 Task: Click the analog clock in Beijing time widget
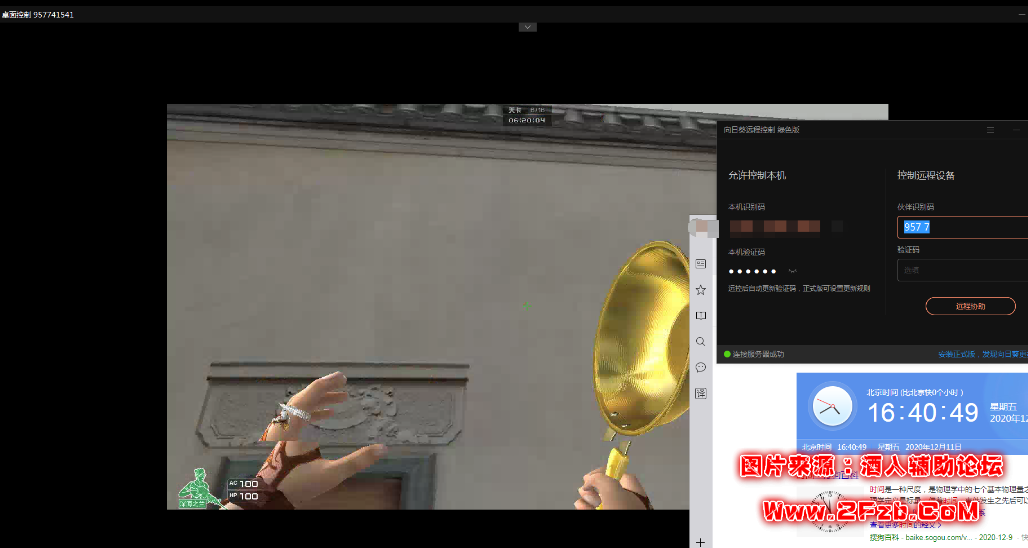[x=831, y=406]
